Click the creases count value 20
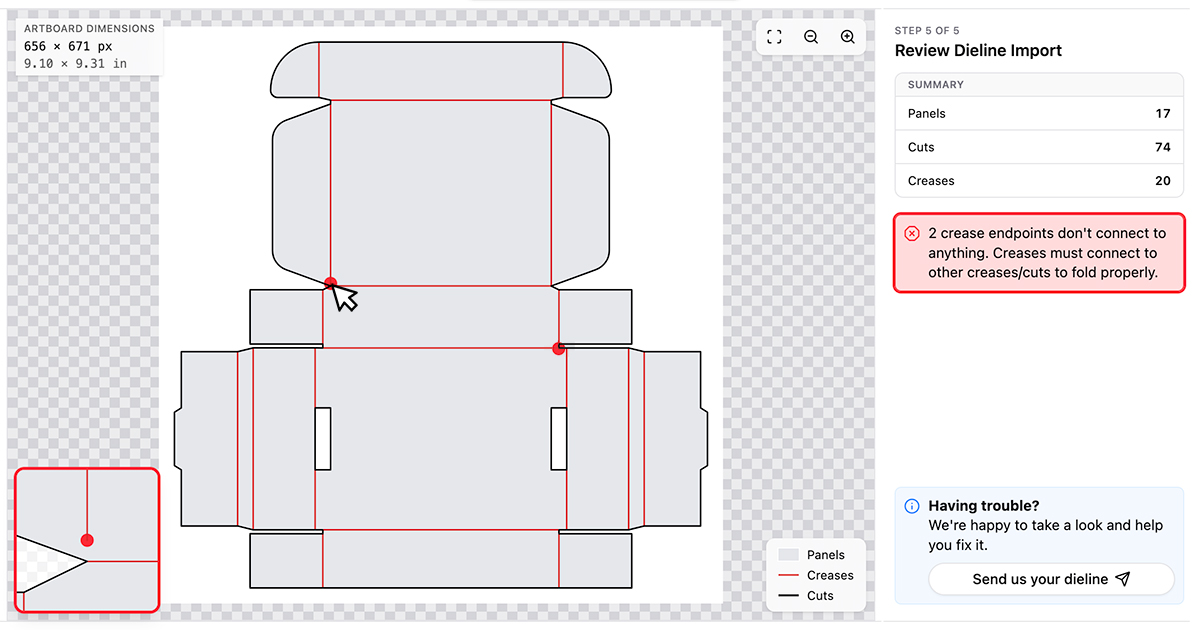The height and width of the screenshot is (630, 1200). pos(1162,181)
